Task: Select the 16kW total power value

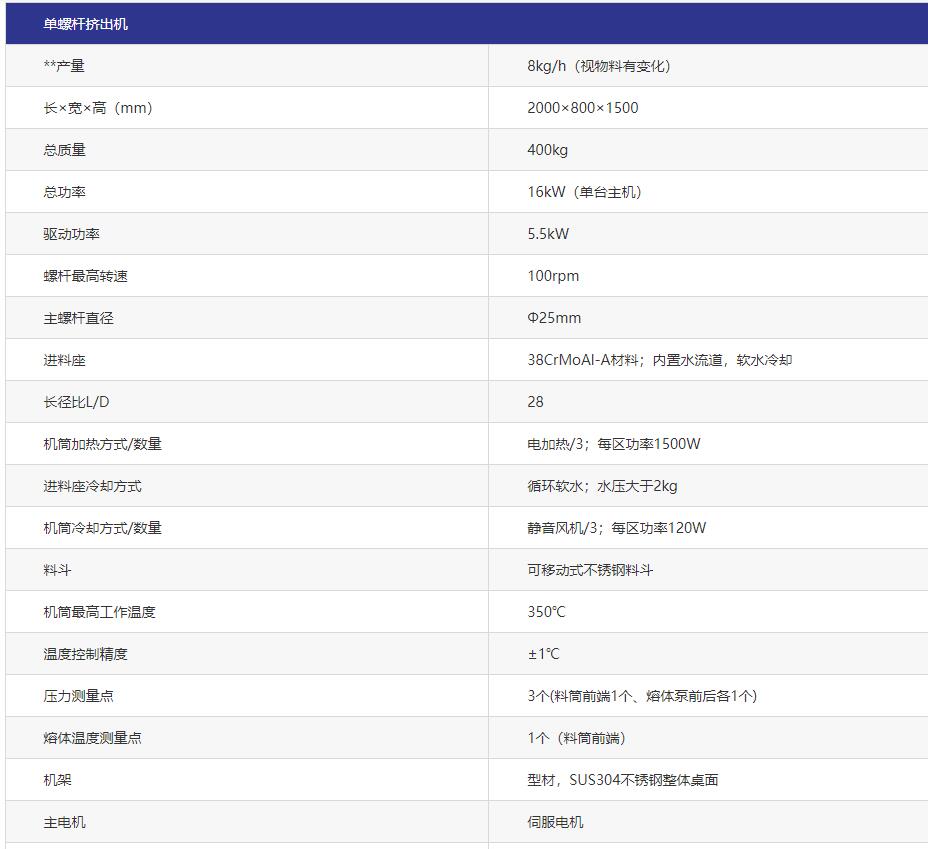Action: pos(584,192)
